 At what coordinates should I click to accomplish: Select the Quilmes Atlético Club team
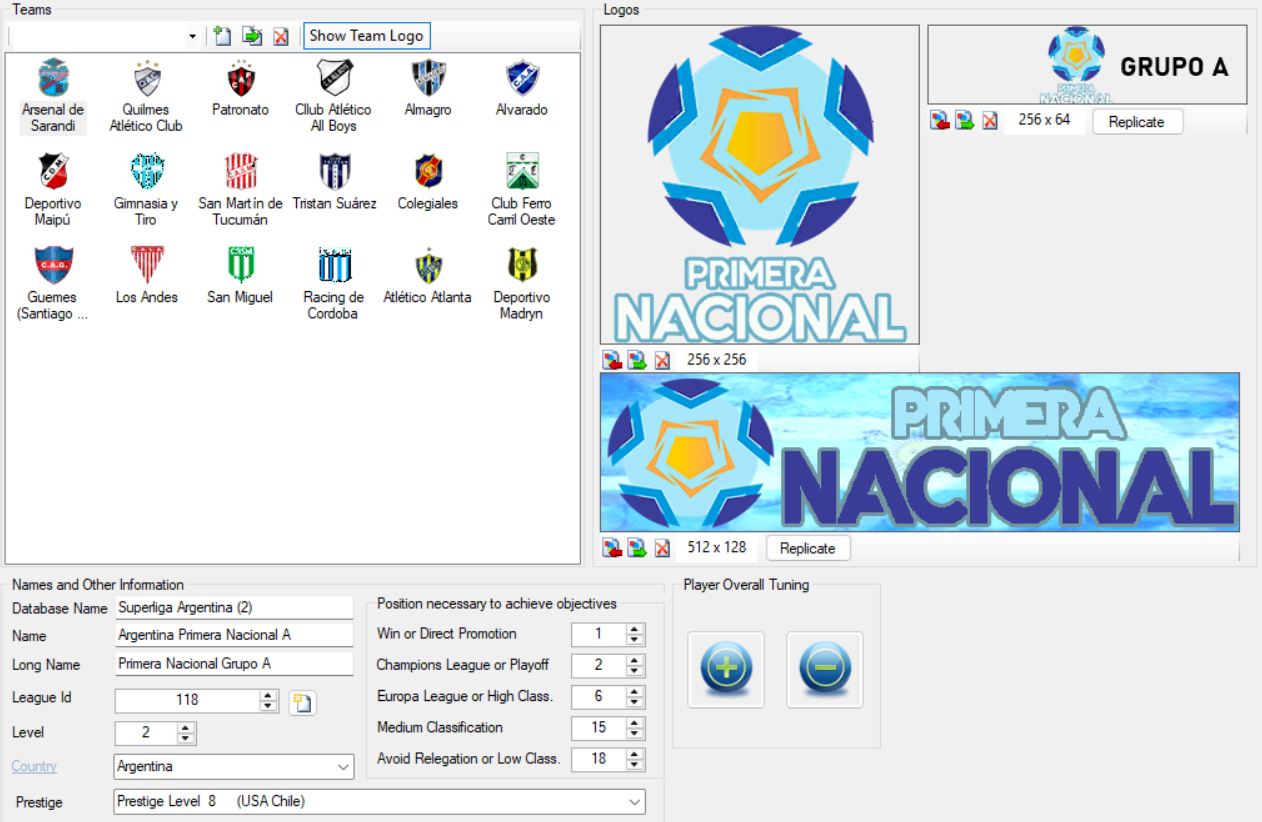(146, 96)
